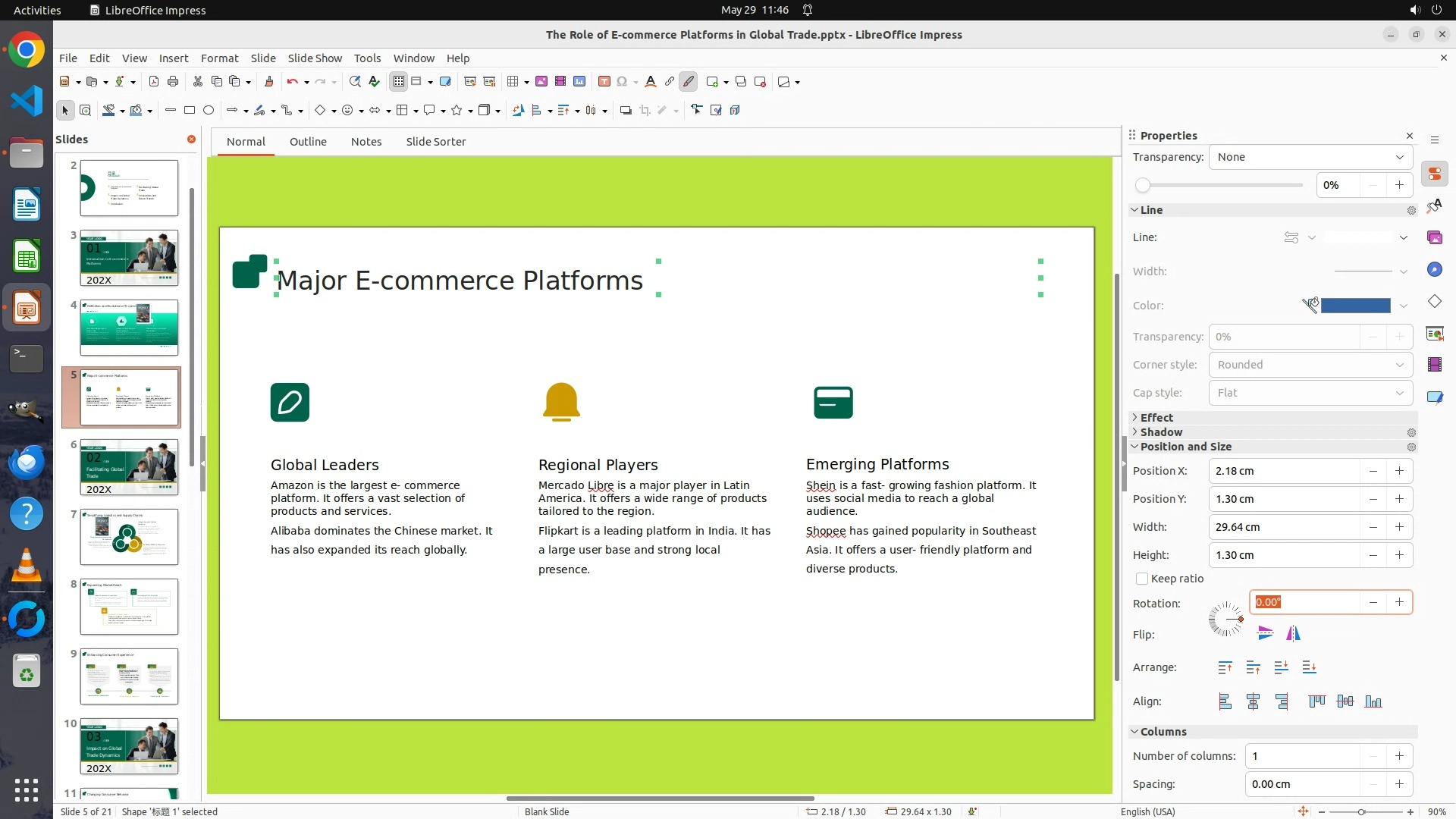Open the Slide Show menu
The height and width of the screenshot is (819, 1456).
click(x=314, y=58)
